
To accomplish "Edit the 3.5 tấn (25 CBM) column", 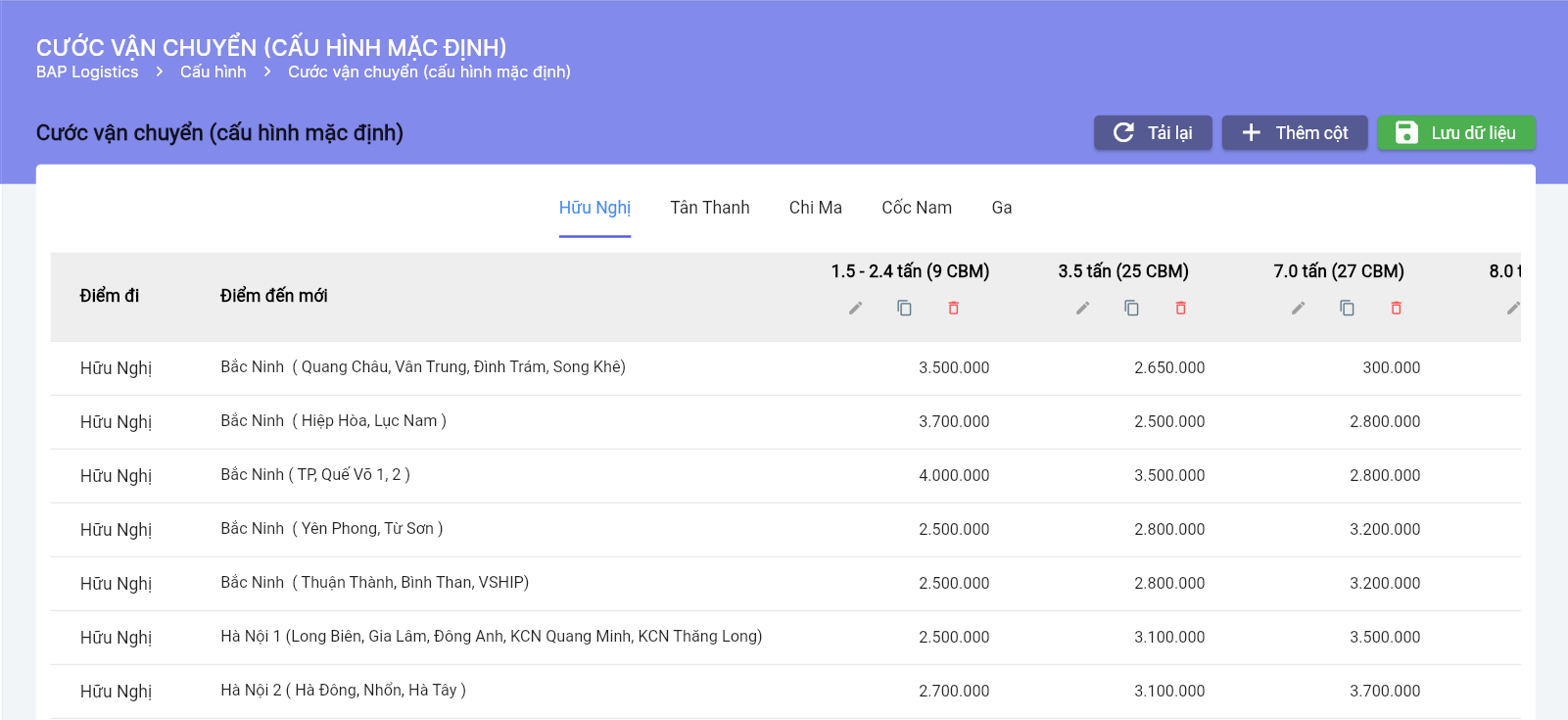I will (1082, 309).
